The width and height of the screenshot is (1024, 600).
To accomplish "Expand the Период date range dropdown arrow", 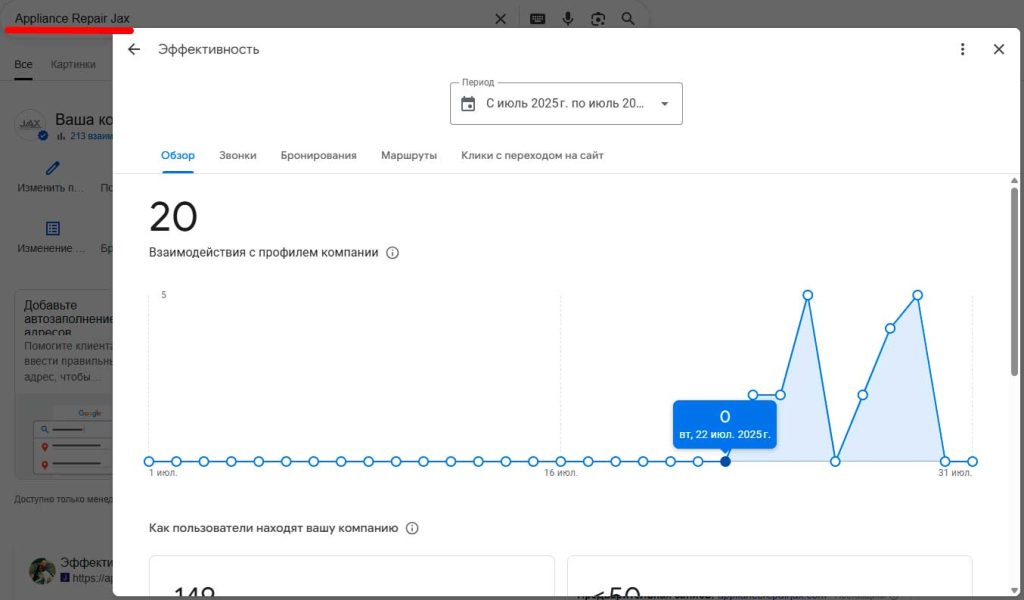I will pos(664,104).
